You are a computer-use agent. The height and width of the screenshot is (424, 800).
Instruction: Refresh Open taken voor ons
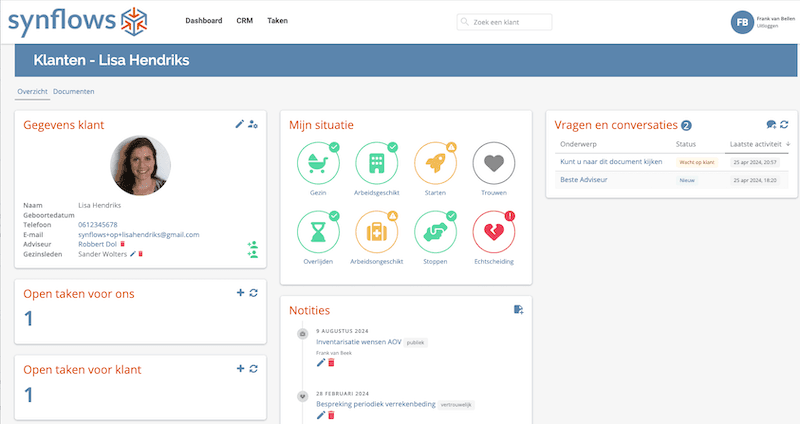(x=254, y=293)
